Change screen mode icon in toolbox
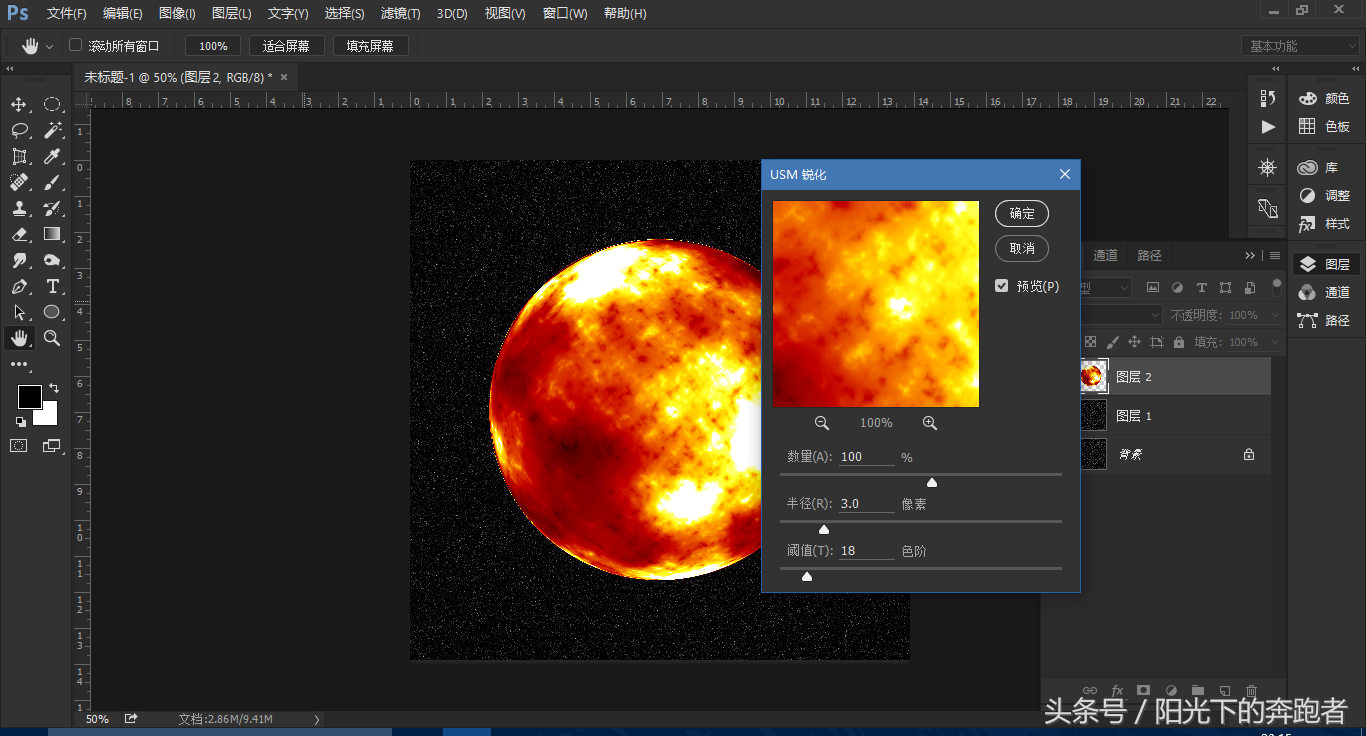The height and width of the screenshot is (736, 1366). point(52,446)
